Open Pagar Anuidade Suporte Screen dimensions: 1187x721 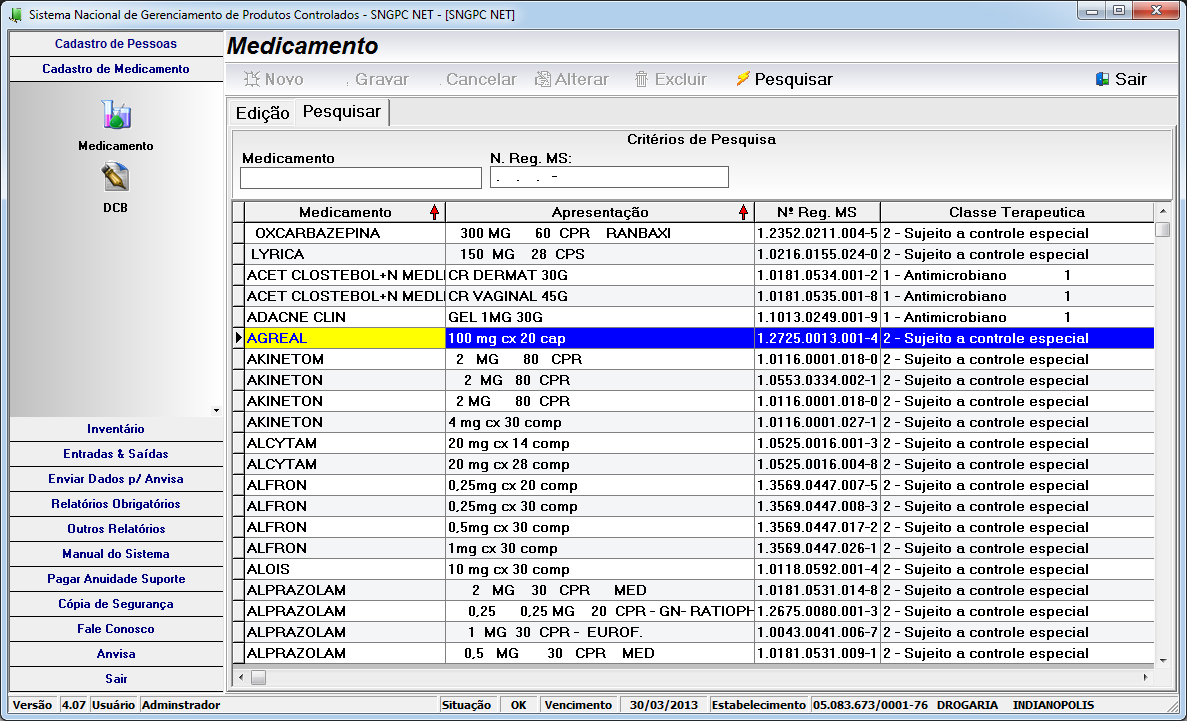click(116, 579)
